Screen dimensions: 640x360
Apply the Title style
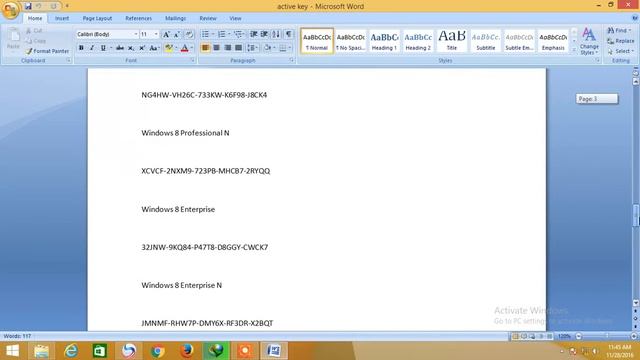pyautogui.click(x=452, y=40)
